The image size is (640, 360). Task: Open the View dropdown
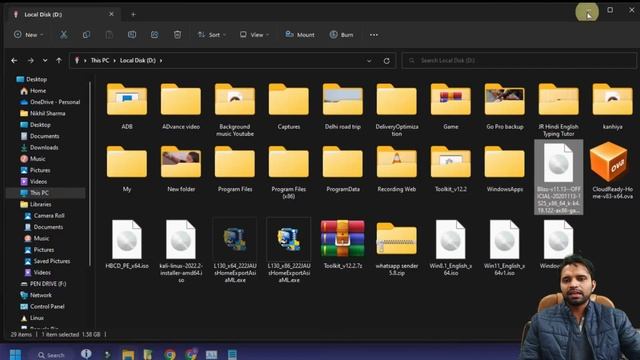(x=254, y=35)
